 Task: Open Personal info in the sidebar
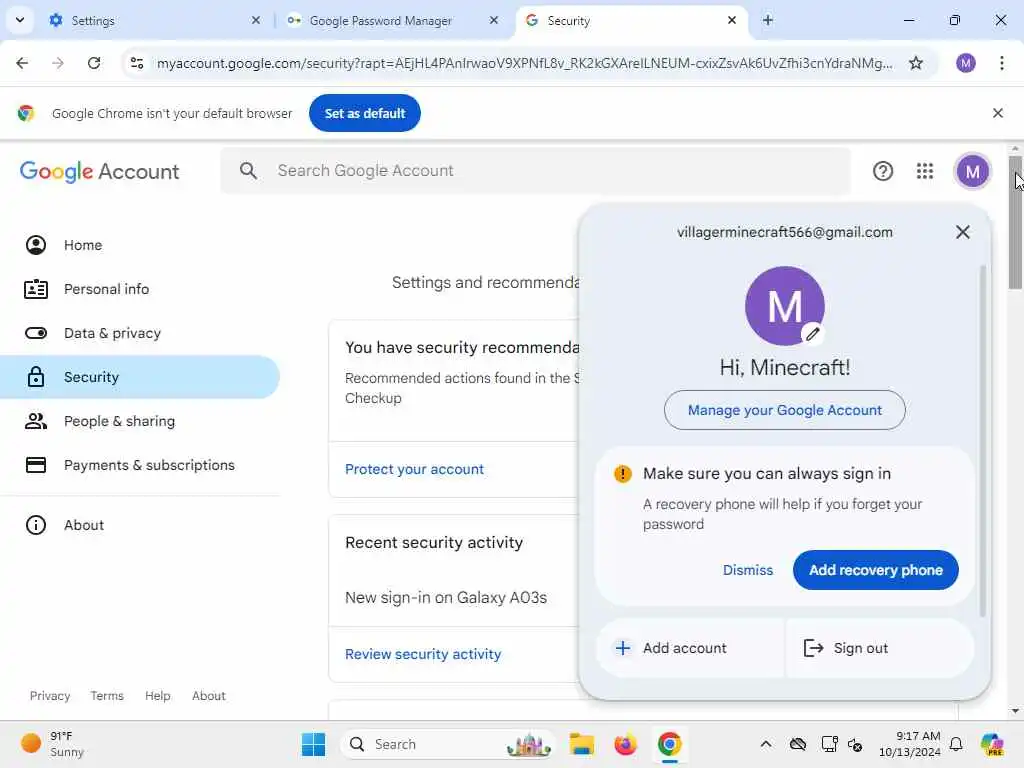pyautogui.click(x=140, y=289)
